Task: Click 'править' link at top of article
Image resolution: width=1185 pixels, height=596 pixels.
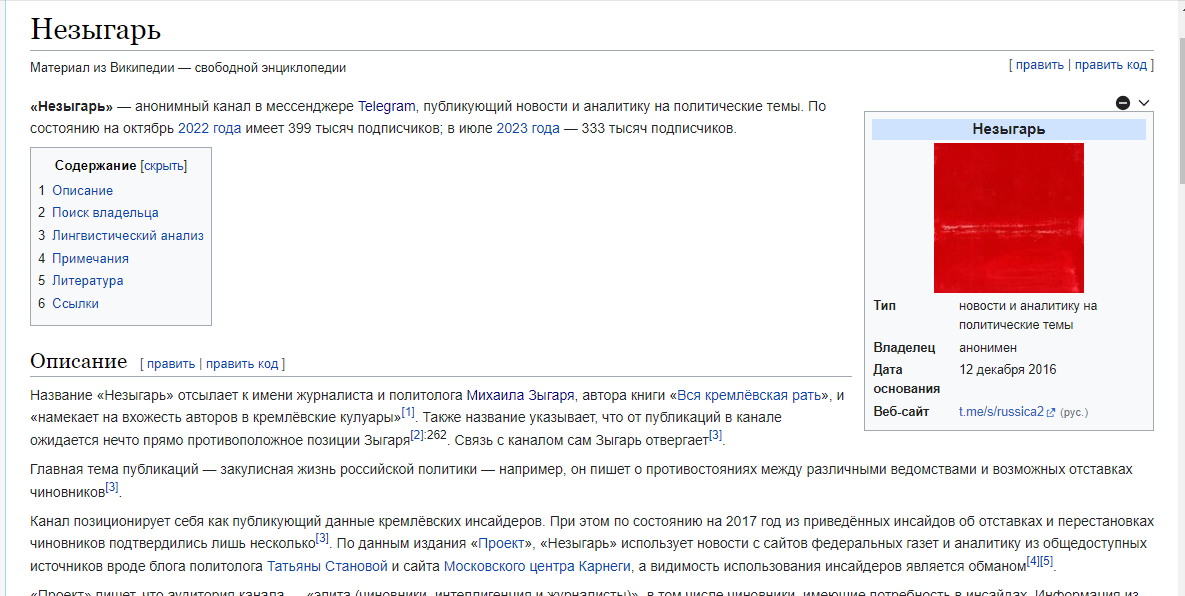Action: 1039,65
